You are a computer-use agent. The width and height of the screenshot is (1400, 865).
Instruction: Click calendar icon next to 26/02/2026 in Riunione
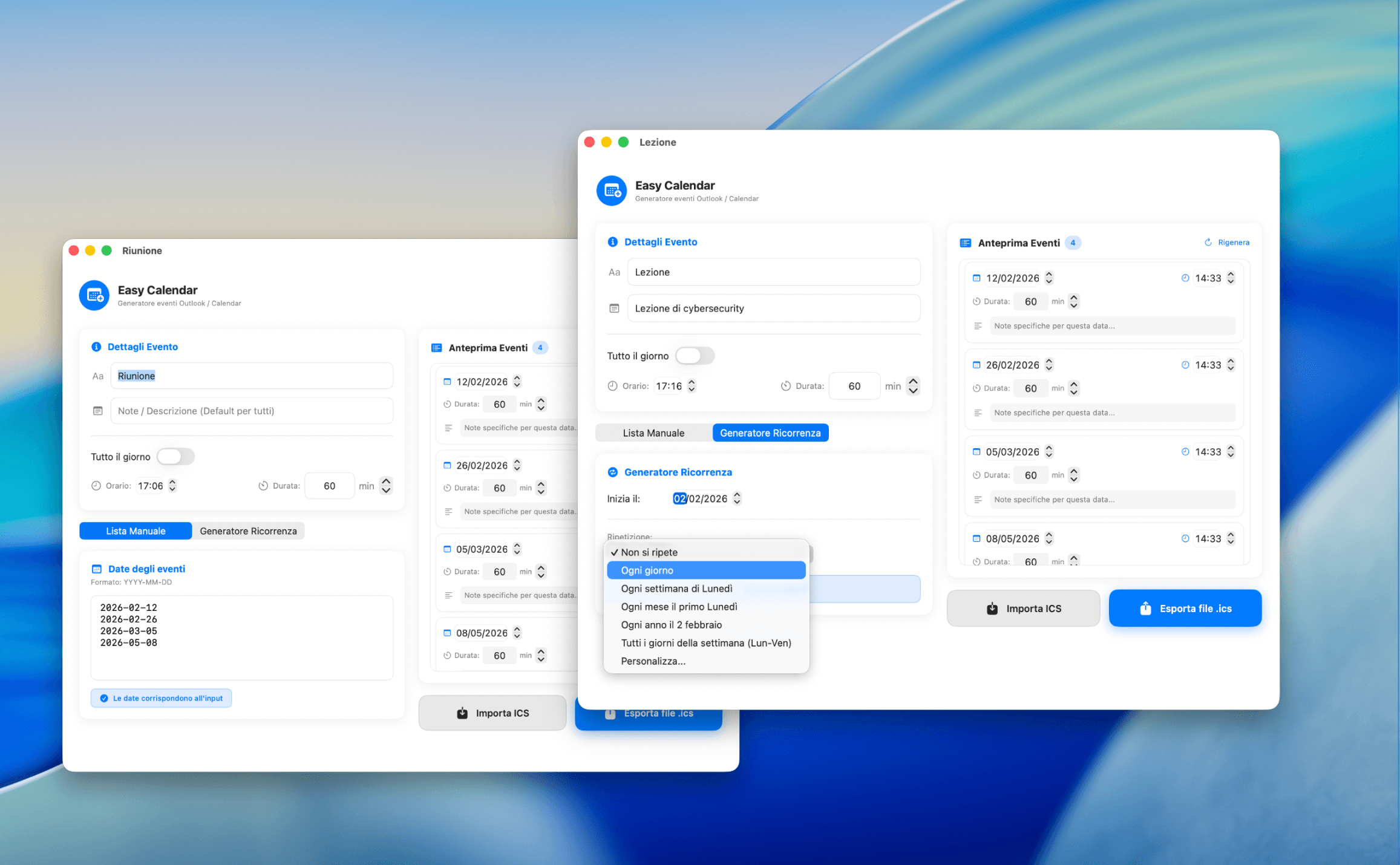coord(447,466)
